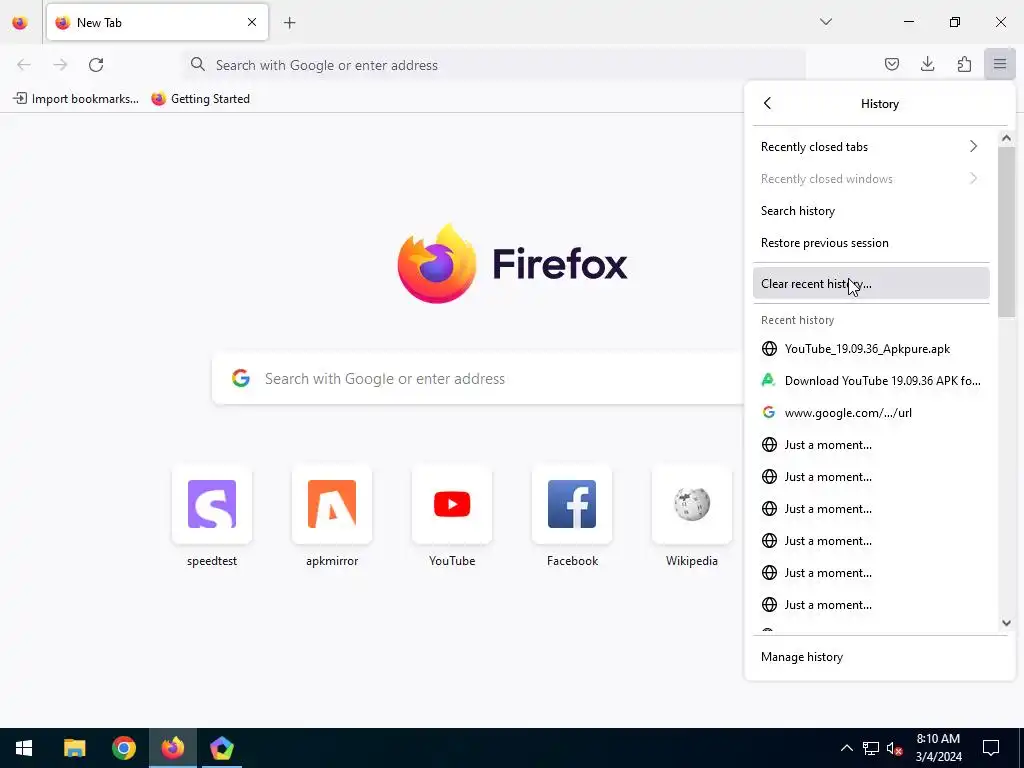Click history panel scrollbar down arrow

(x=1006, y=623)
